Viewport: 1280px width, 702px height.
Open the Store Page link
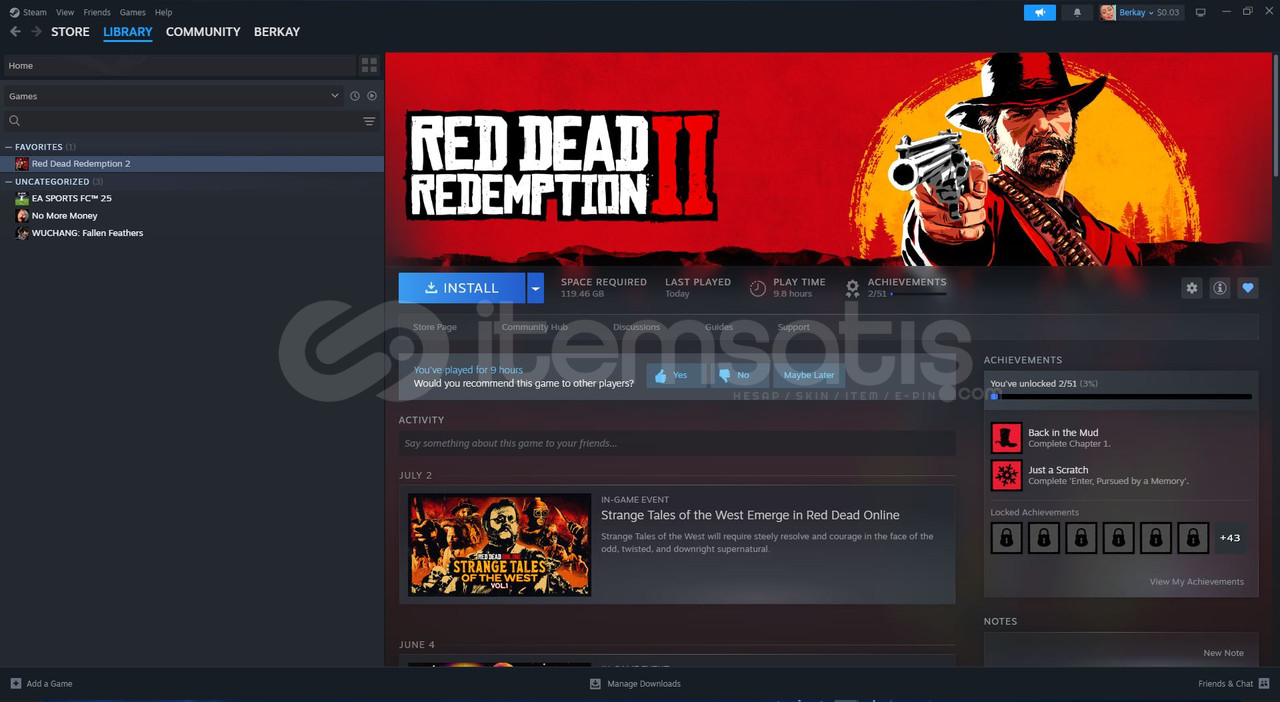[x=435, y=327]
